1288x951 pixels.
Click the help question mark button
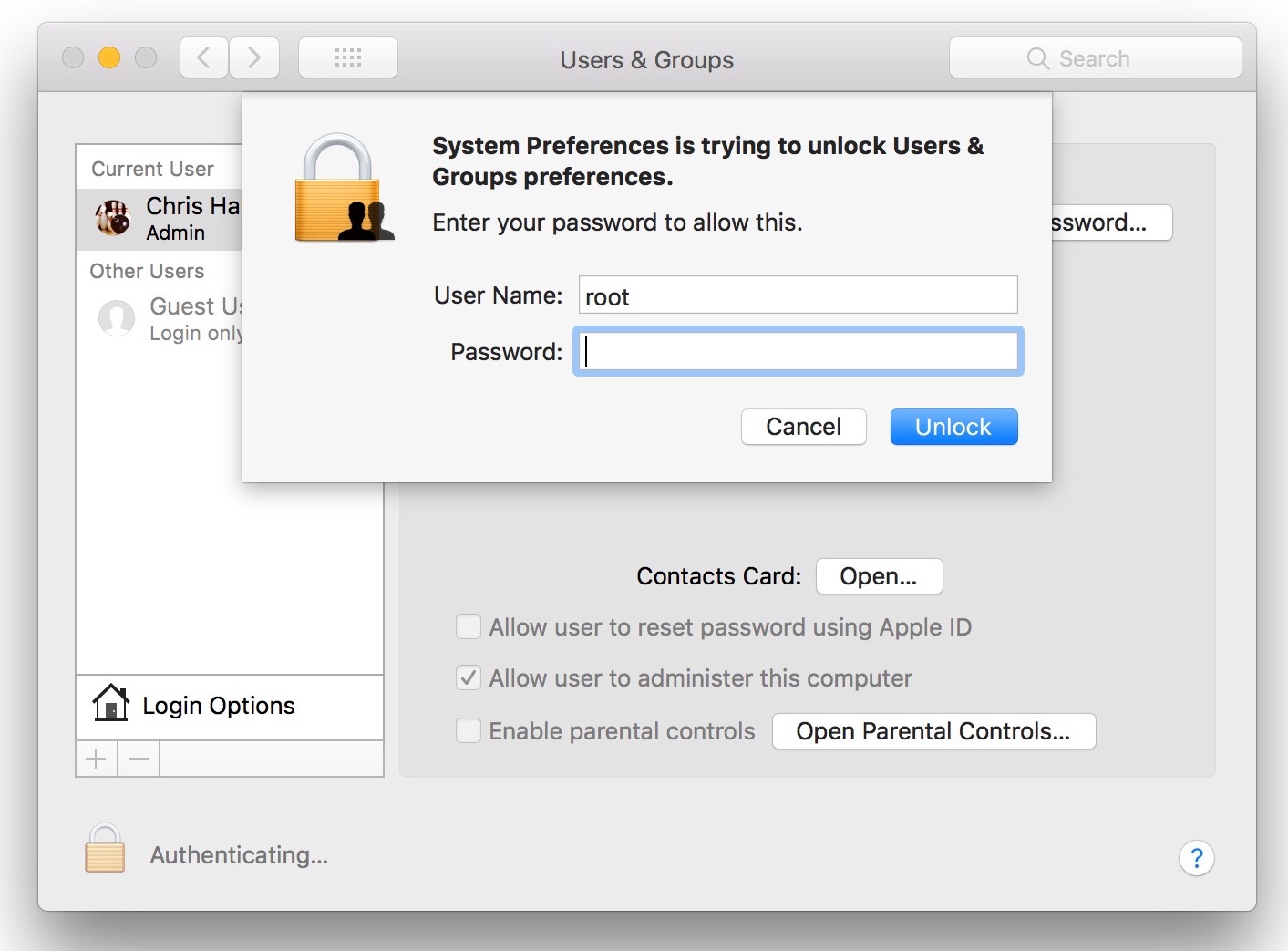[x=1196, y=858]
